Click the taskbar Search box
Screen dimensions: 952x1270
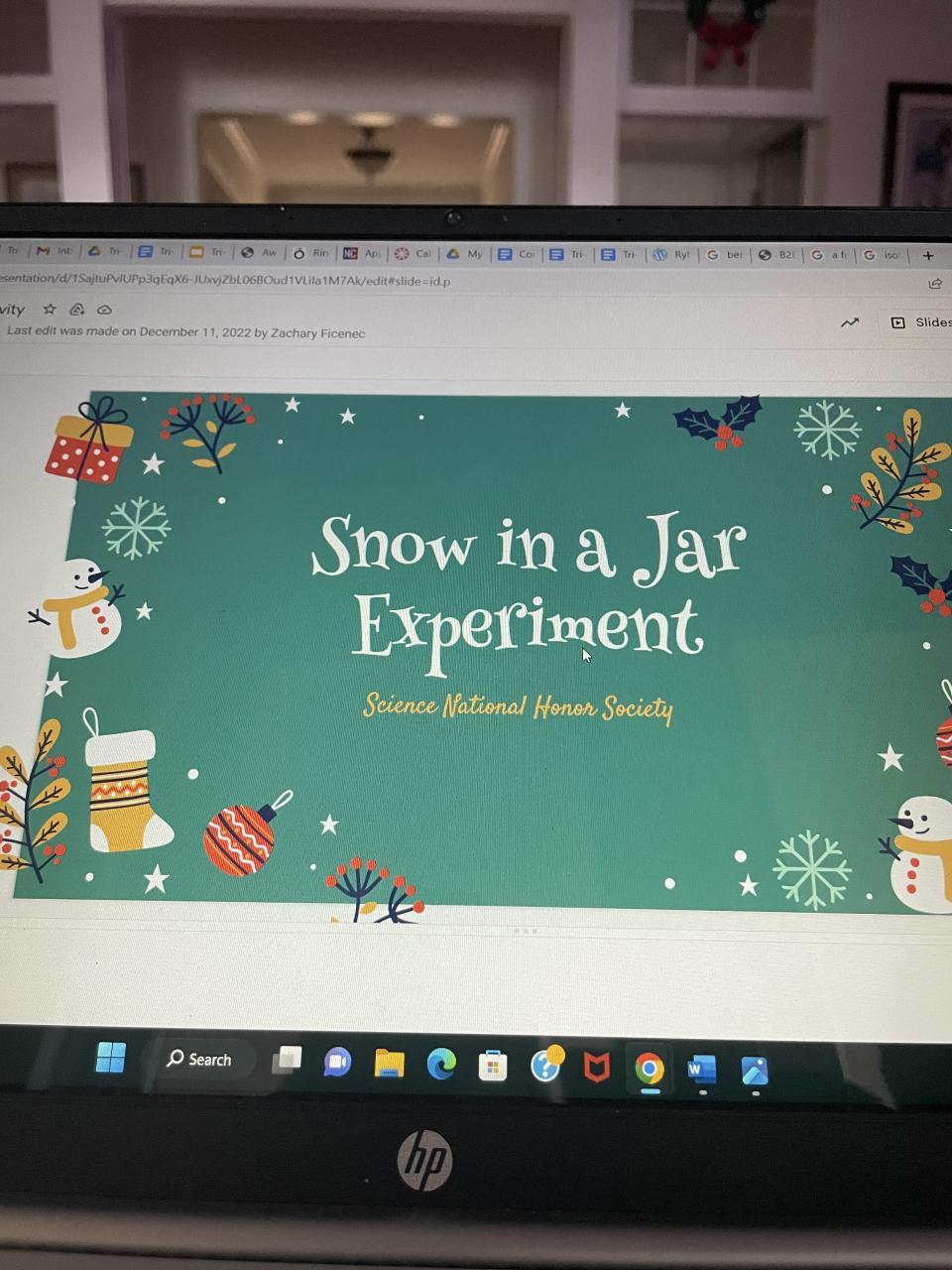(201, 1060)
